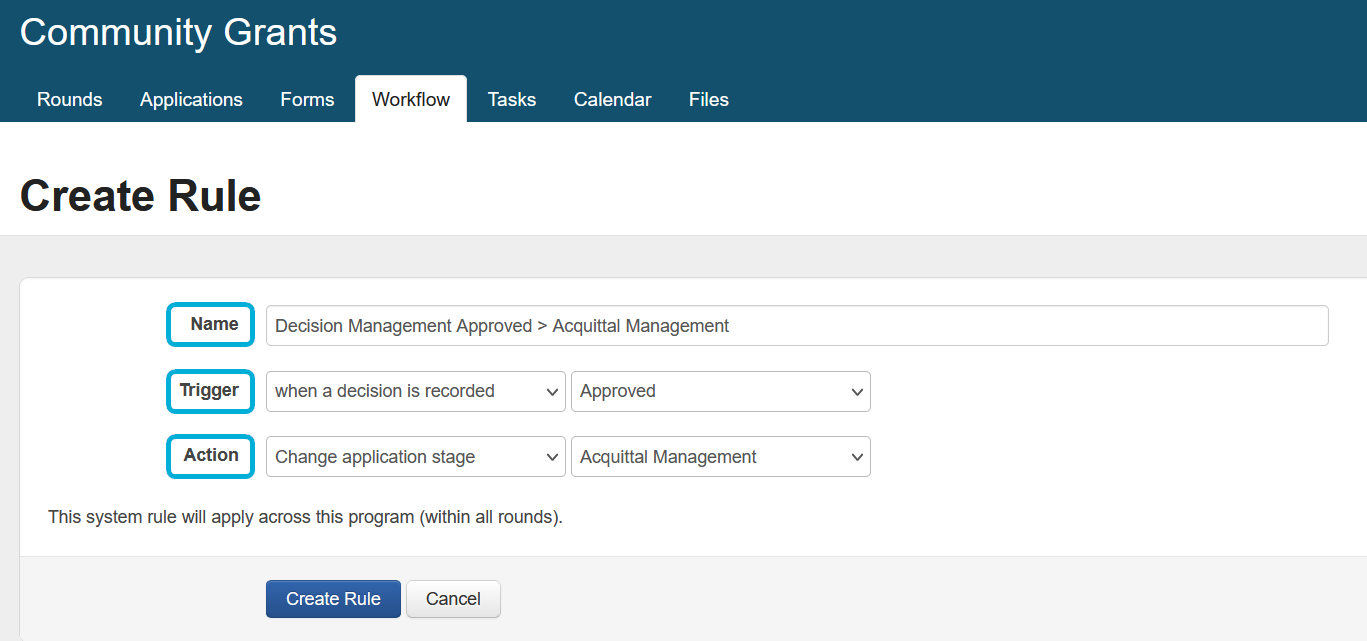
Task: Click the Community Grants program title
Action: point(179,33)
